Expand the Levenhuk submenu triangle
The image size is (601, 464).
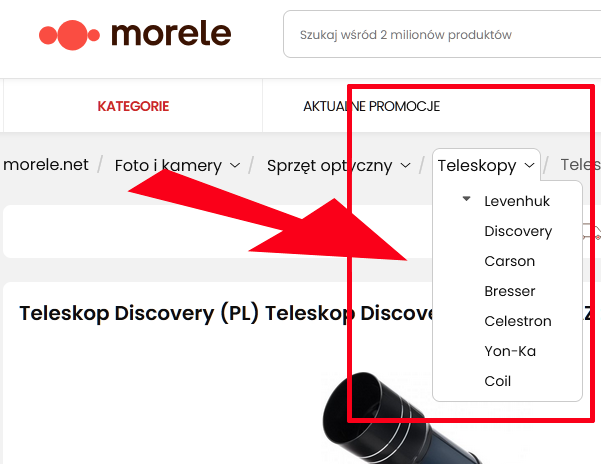point(466,200)
